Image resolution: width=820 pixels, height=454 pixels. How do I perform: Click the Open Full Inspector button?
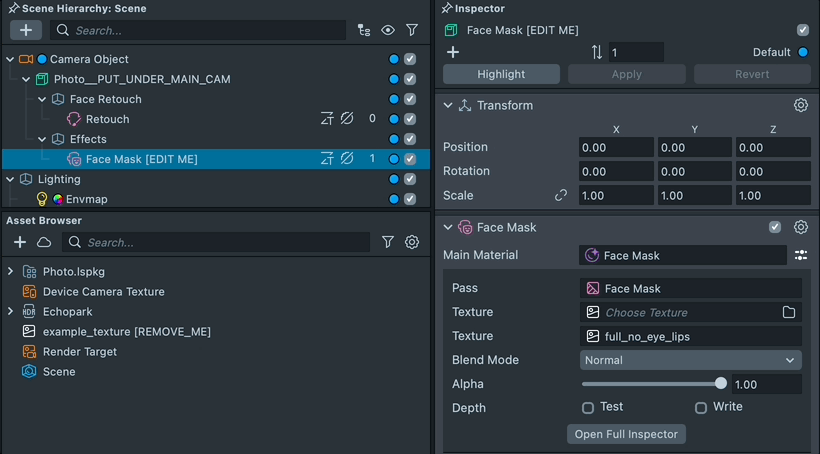coord(626,434)
